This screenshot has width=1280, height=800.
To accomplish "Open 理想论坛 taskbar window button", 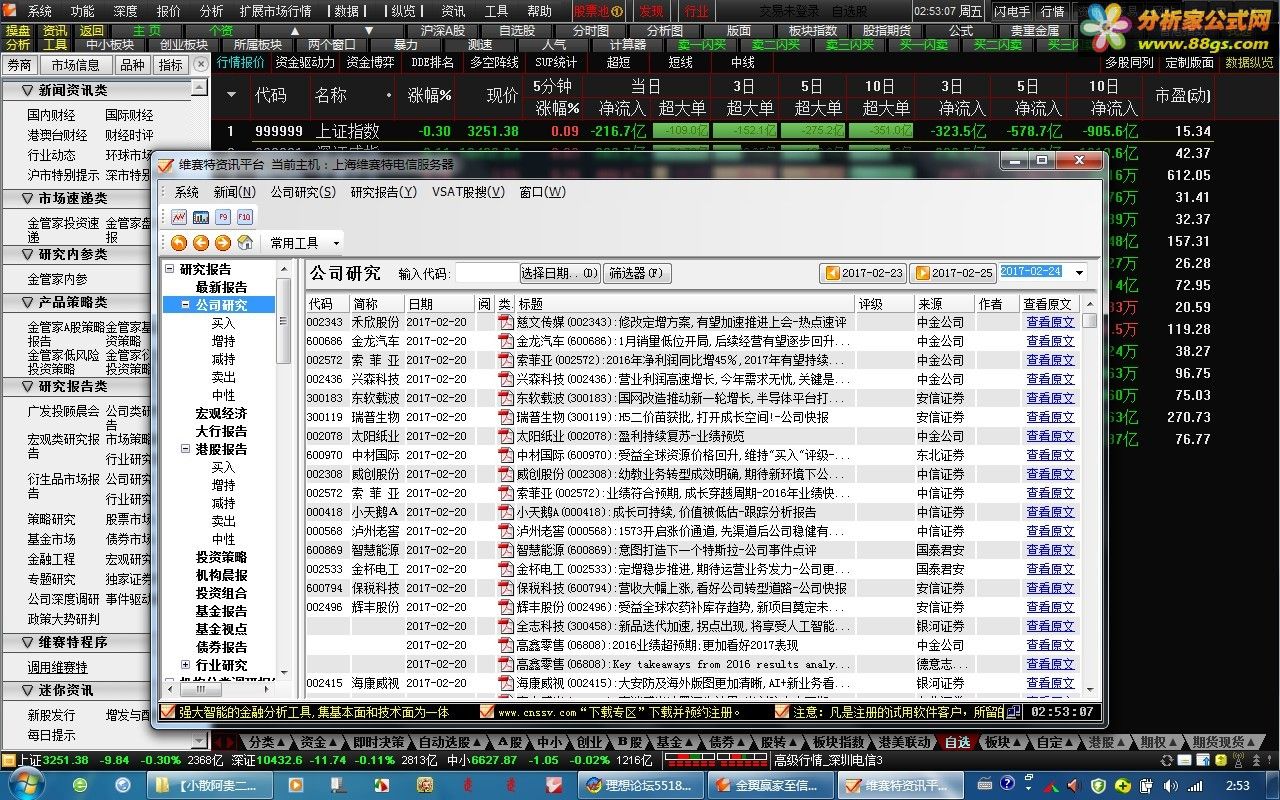I will click(x=639, y=786).
